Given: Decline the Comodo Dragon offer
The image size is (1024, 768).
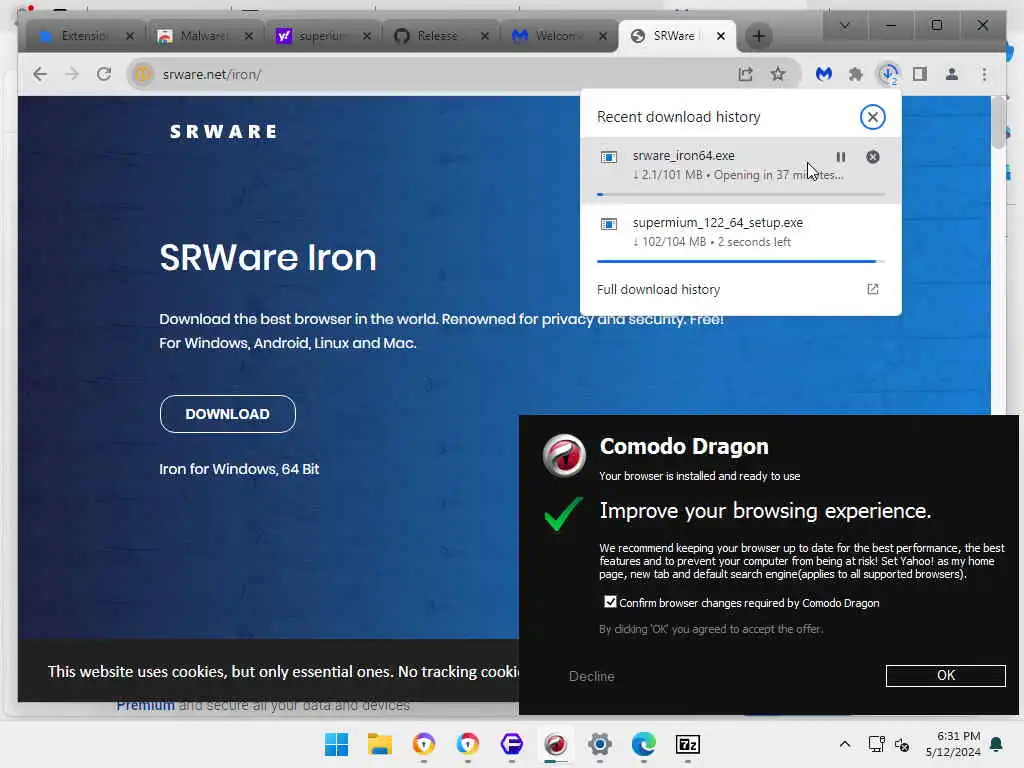Looking at the screenshot, I should [591, 677].
